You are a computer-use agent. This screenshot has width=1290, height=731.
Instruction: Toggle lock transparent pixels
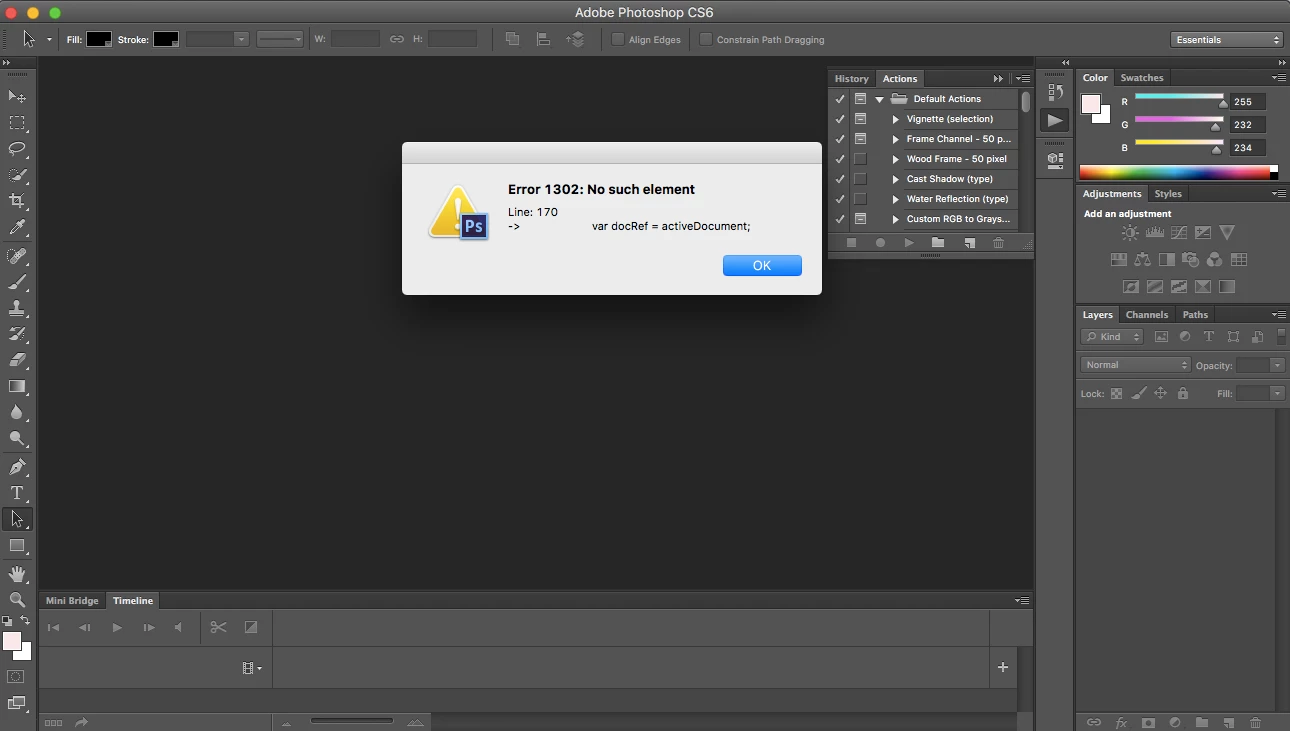[x=1117, y=394]
